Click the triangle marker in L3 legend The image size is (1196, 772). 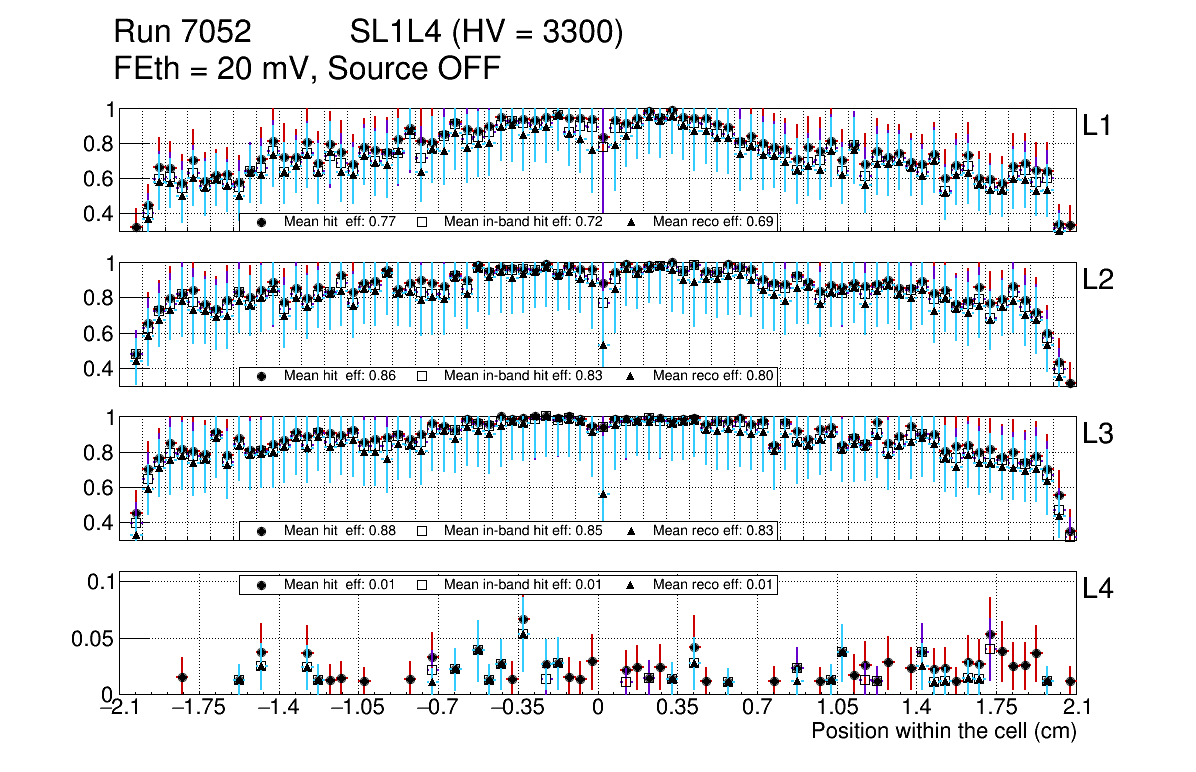point(633,531)
